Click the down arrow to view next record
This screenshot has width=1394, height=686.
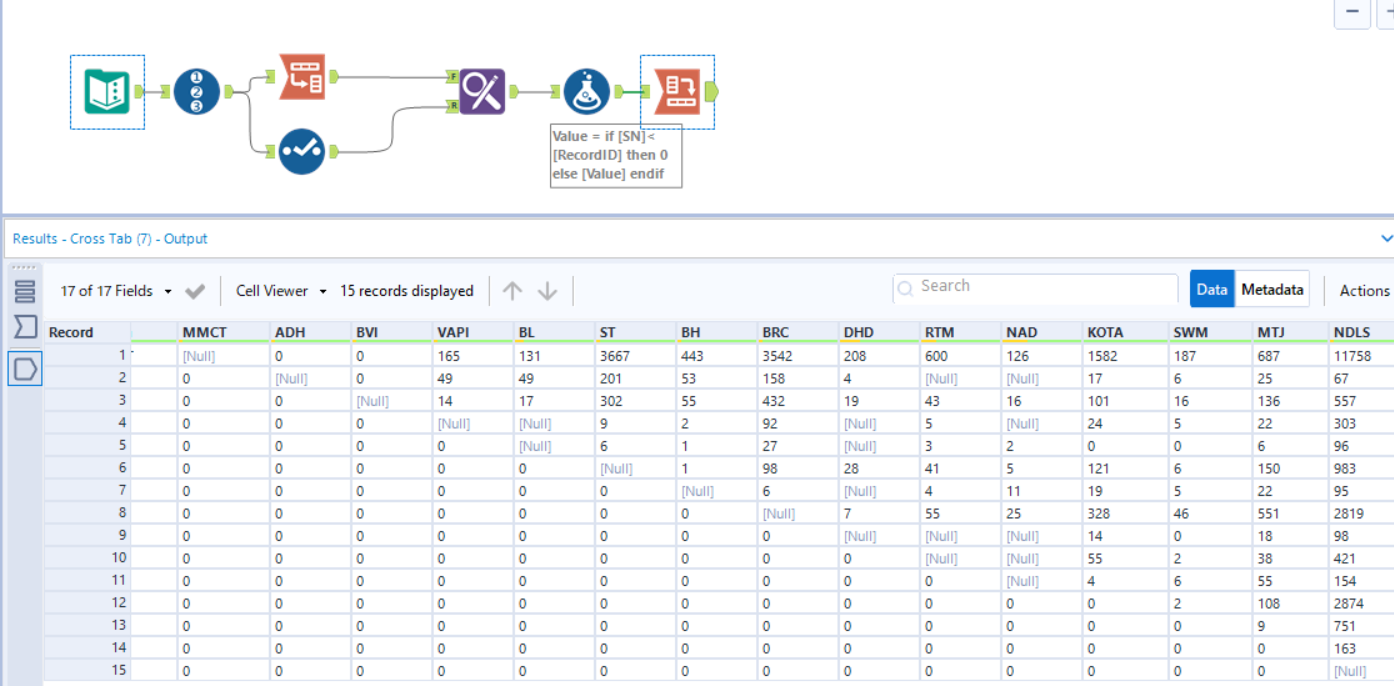548,290
